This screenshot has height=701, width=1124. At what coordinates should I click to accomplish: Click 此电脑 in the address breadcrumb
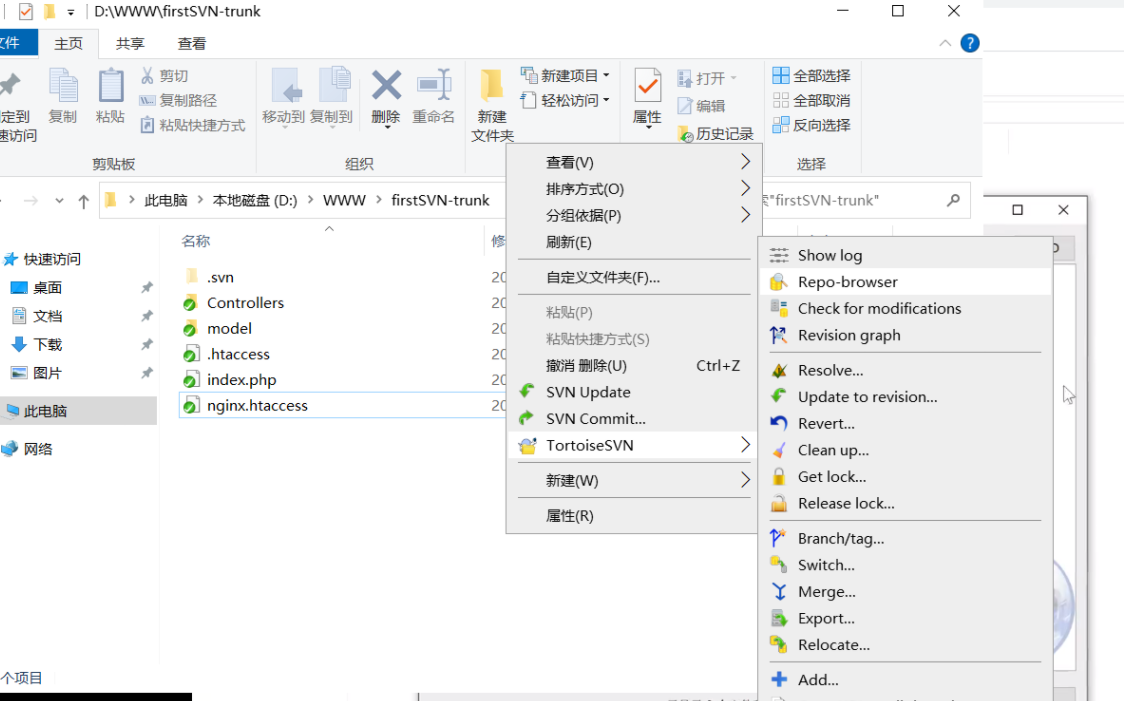[166, 200]
